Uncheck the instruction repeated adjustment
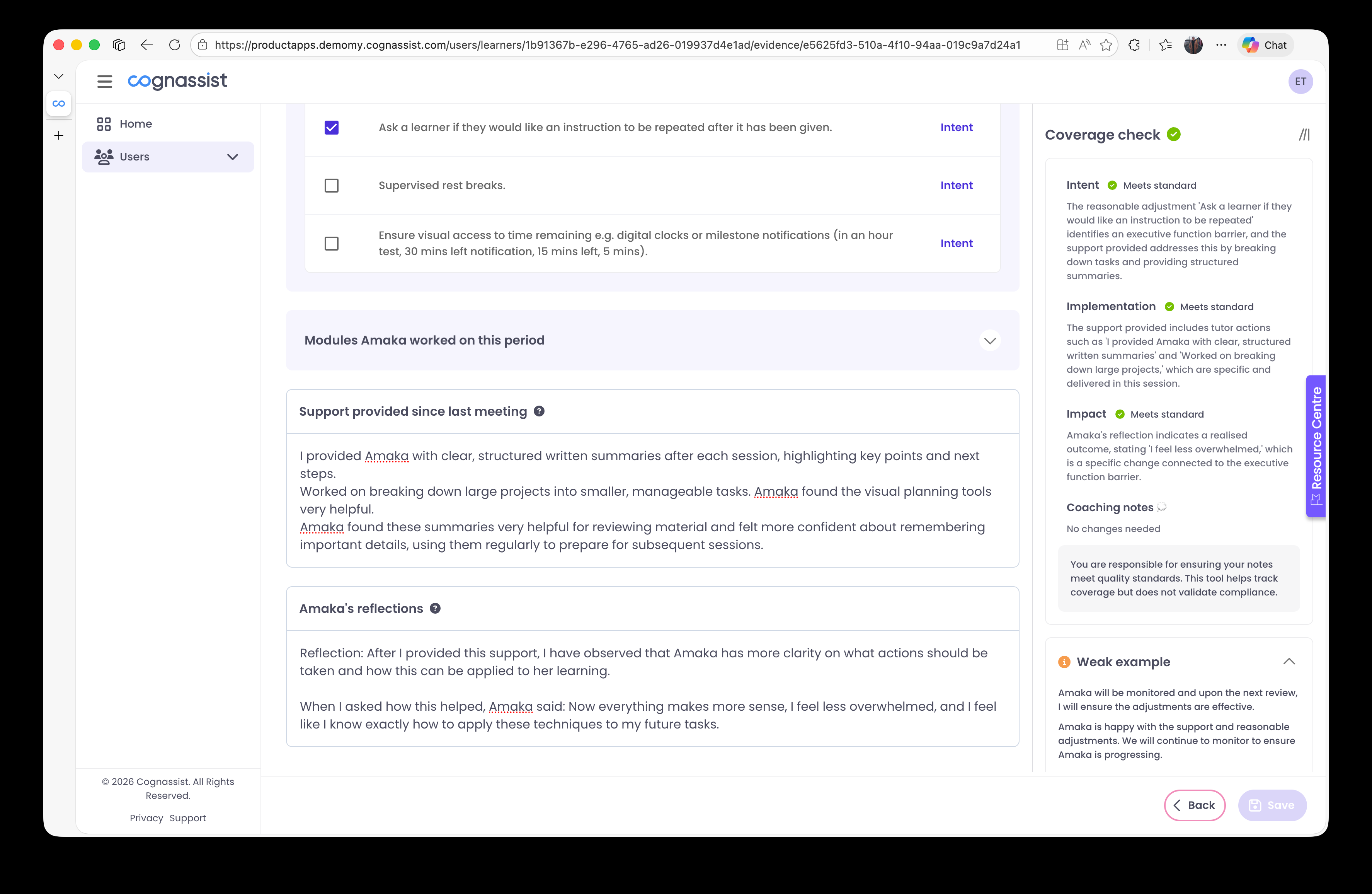This screenshot has width=1372, height=894. 332,128
